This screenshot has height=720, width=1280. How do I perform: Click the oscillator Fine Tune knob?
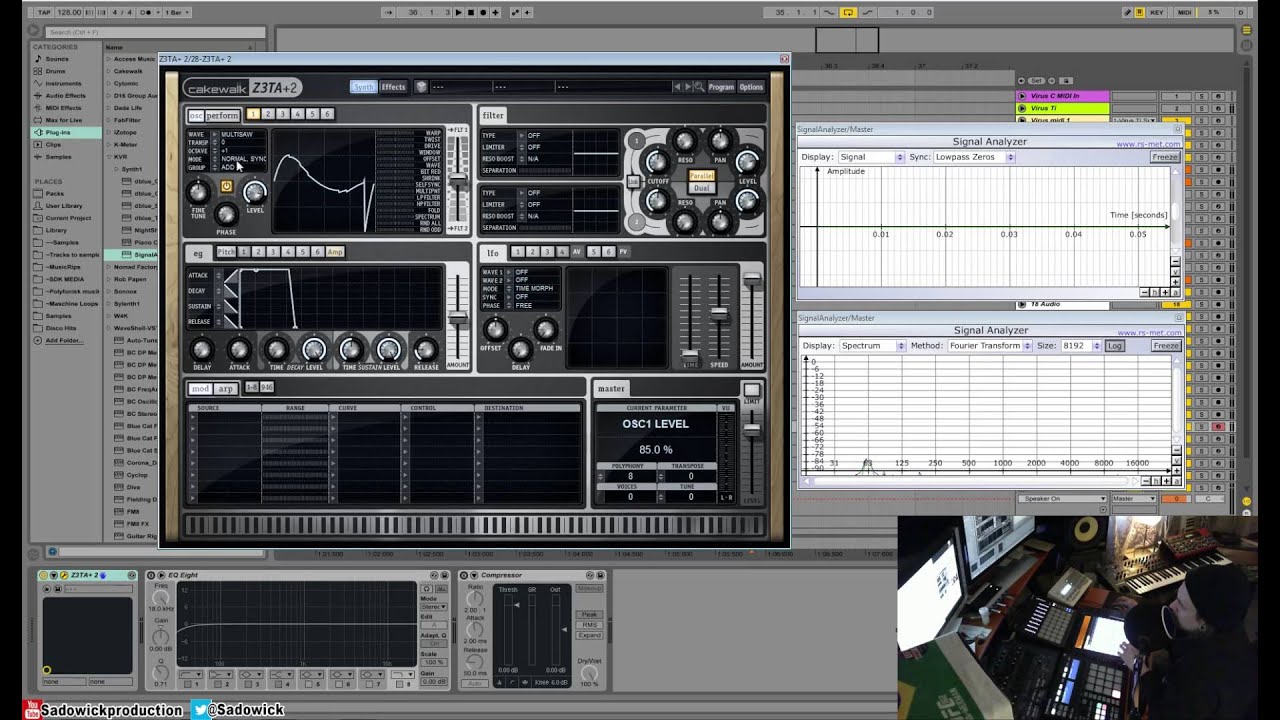[x=198, y=191]
